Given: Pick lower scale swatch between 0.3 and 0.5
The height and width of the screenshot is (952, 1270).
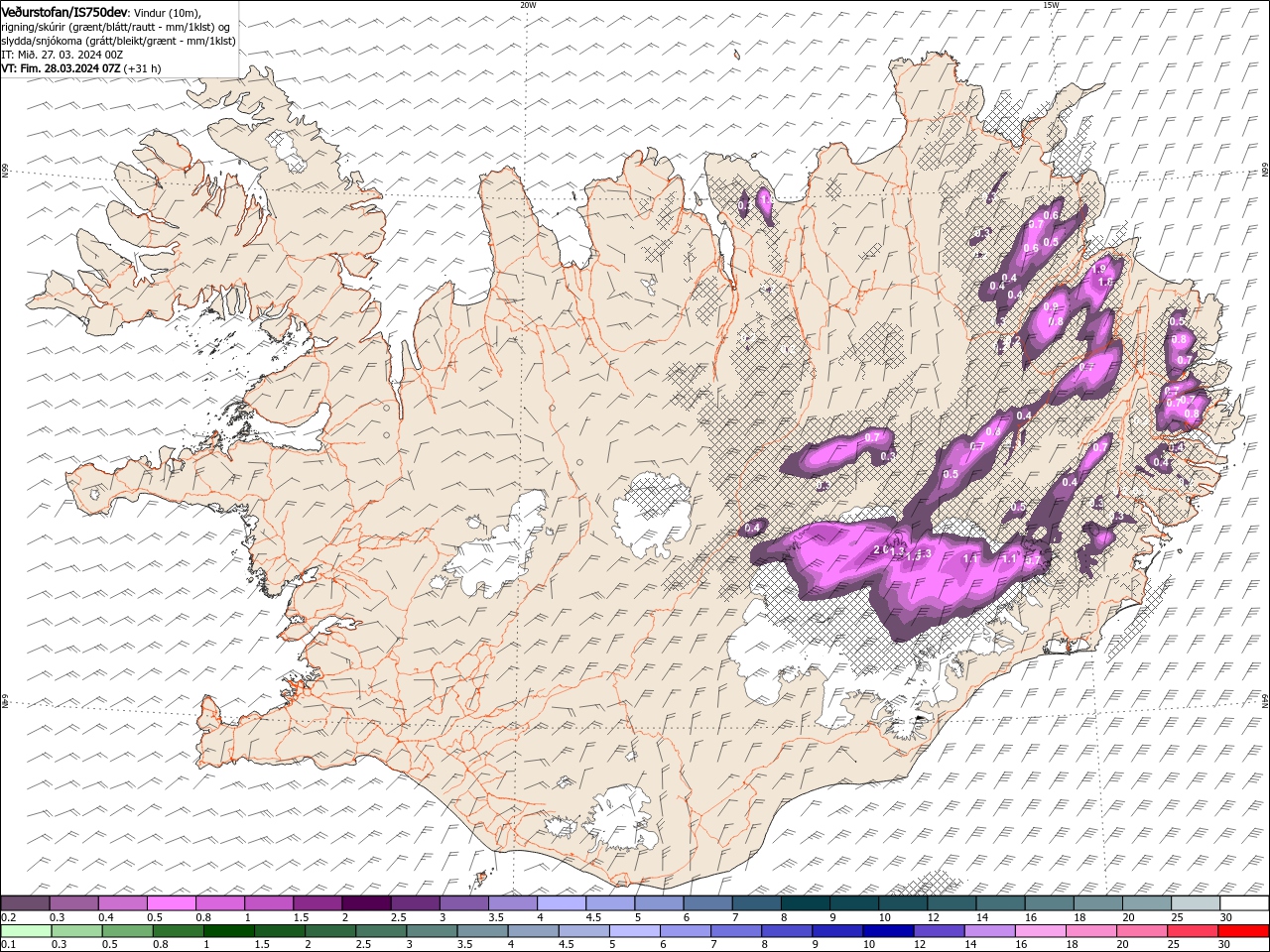Looking at the screenshot, I should tap(76, 931).
